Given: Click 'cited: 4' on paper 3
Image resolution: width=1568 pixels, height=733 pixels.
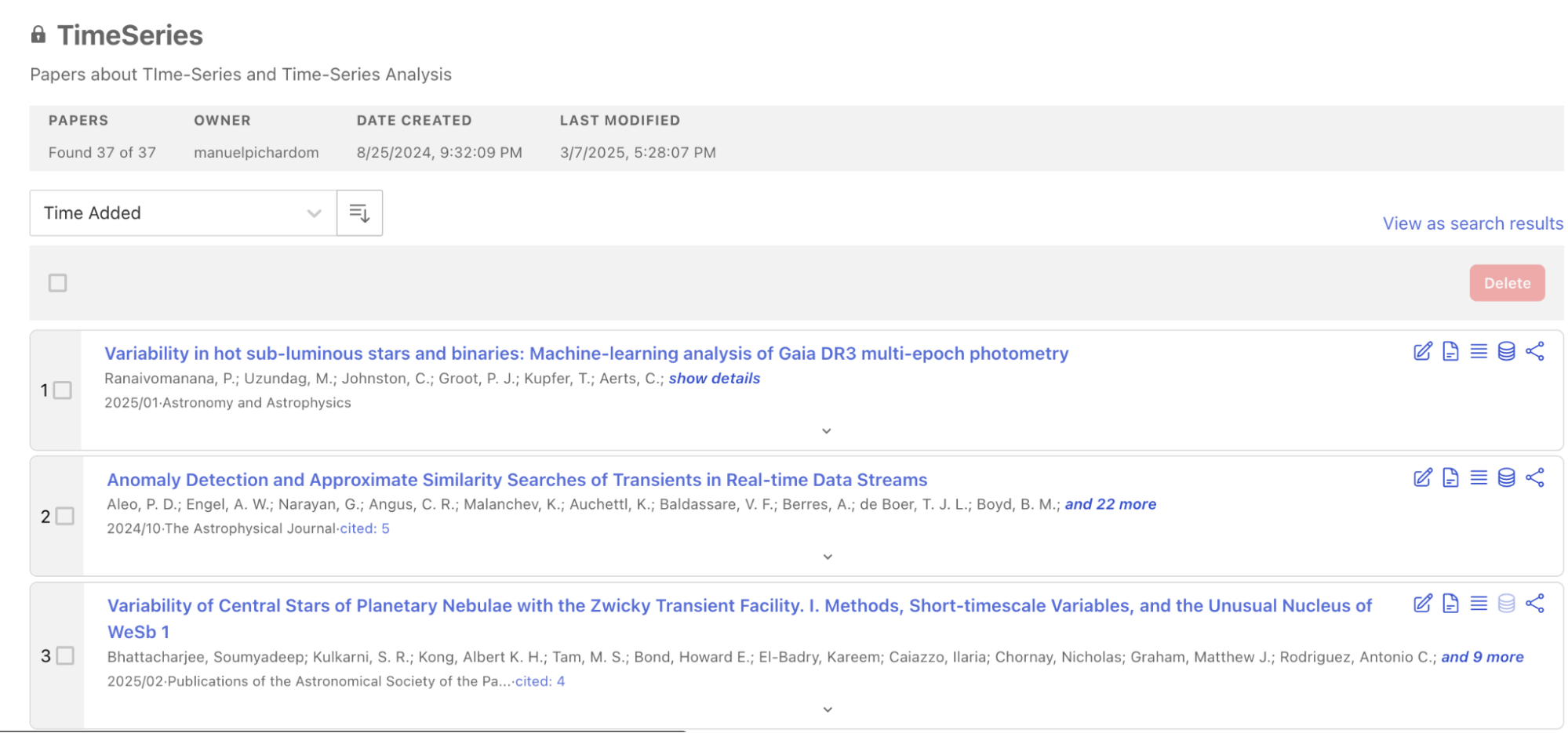Looking at the screenshot, I should (540, 681).
